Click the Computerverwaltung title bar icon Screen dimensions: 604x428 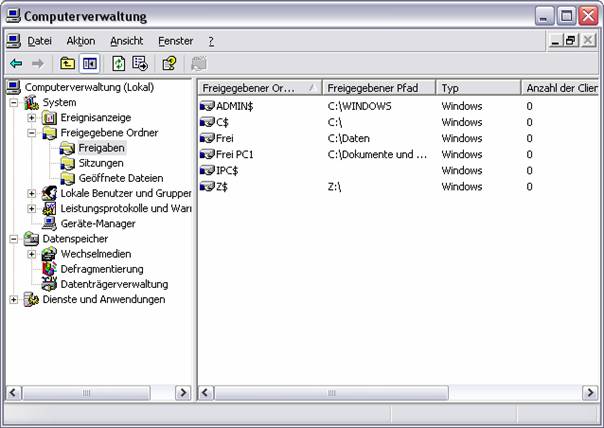[x=13, y=16]
